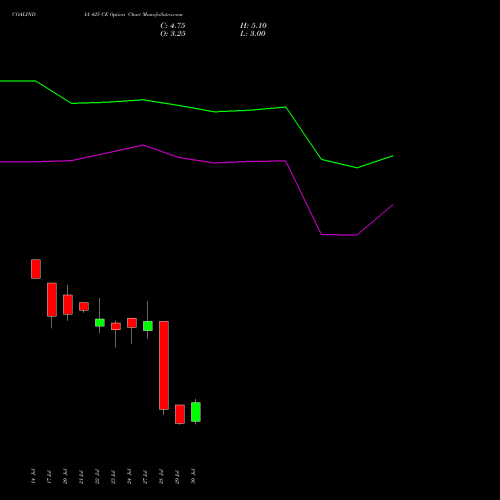
Task: Click the COALIND symbol title text
Action: [x=24, y=15]
